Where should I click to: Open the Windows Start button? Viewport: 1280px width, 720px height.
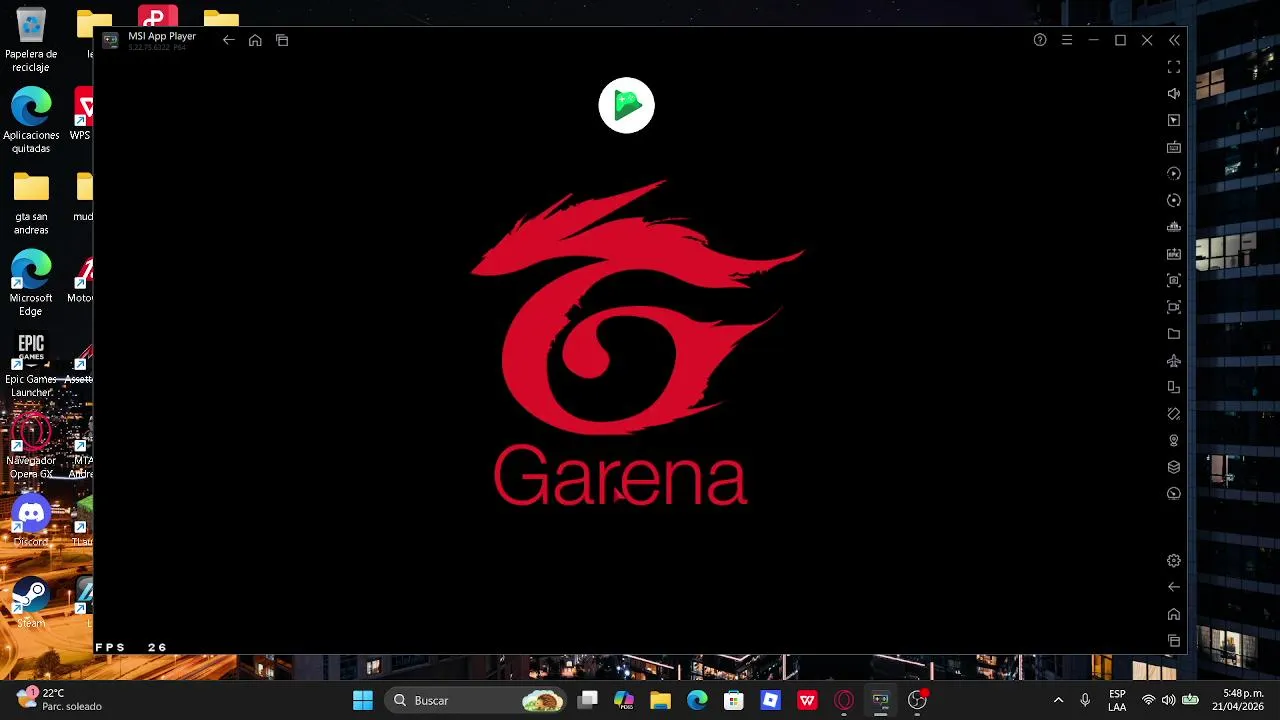point(363,700)
